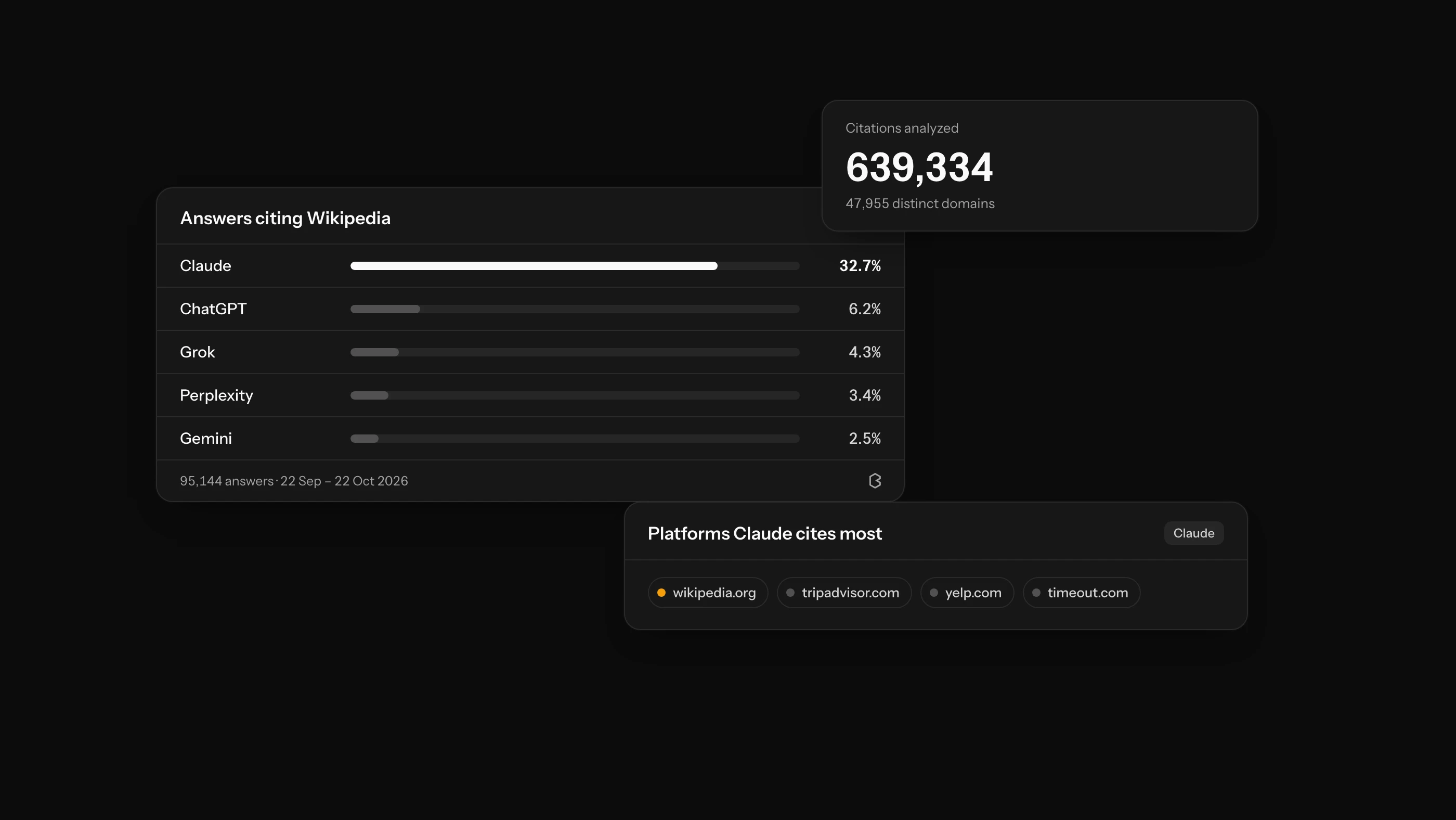This screenshot has width=1456, height=820.
Task: Click the Perplexity row label
Action: (x=216, y=395)
